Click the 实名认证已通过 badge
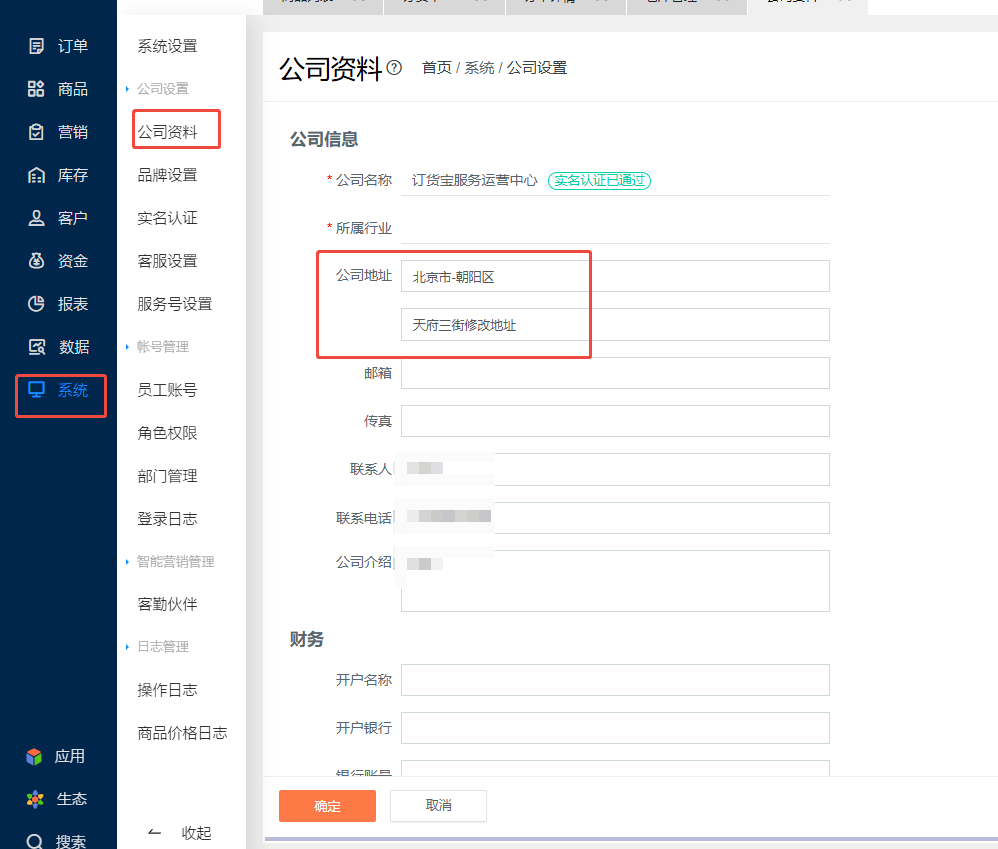 point(599,180)
